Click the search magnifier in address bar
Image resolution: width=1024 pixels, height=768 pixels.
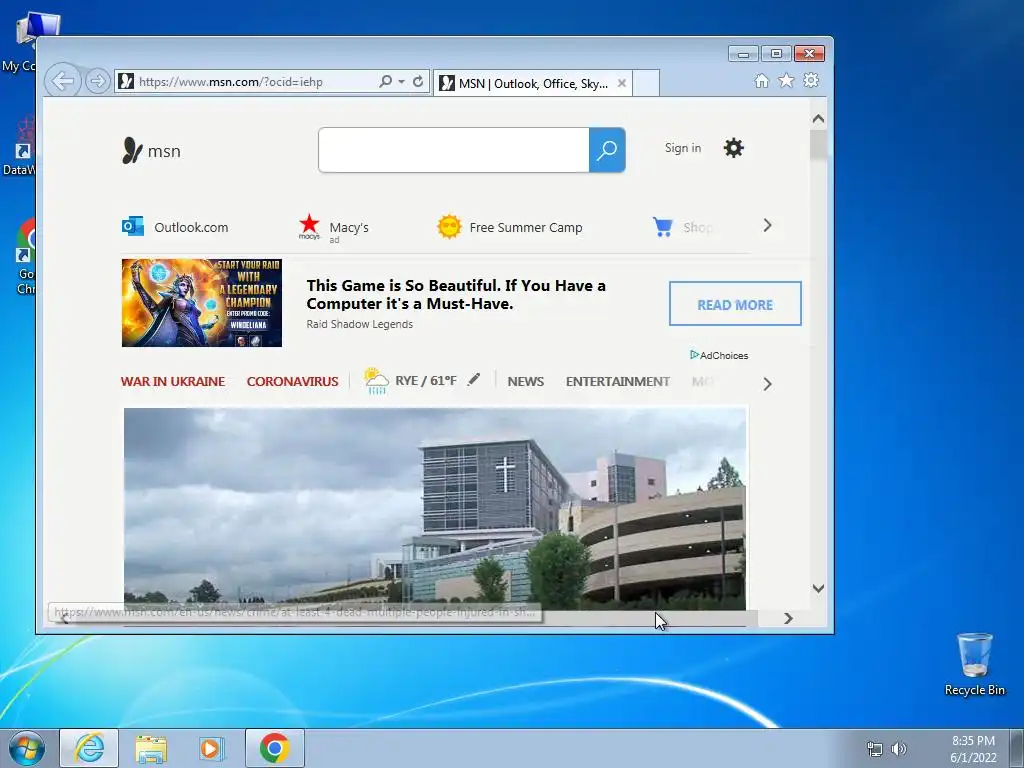[x=385, y=82]
